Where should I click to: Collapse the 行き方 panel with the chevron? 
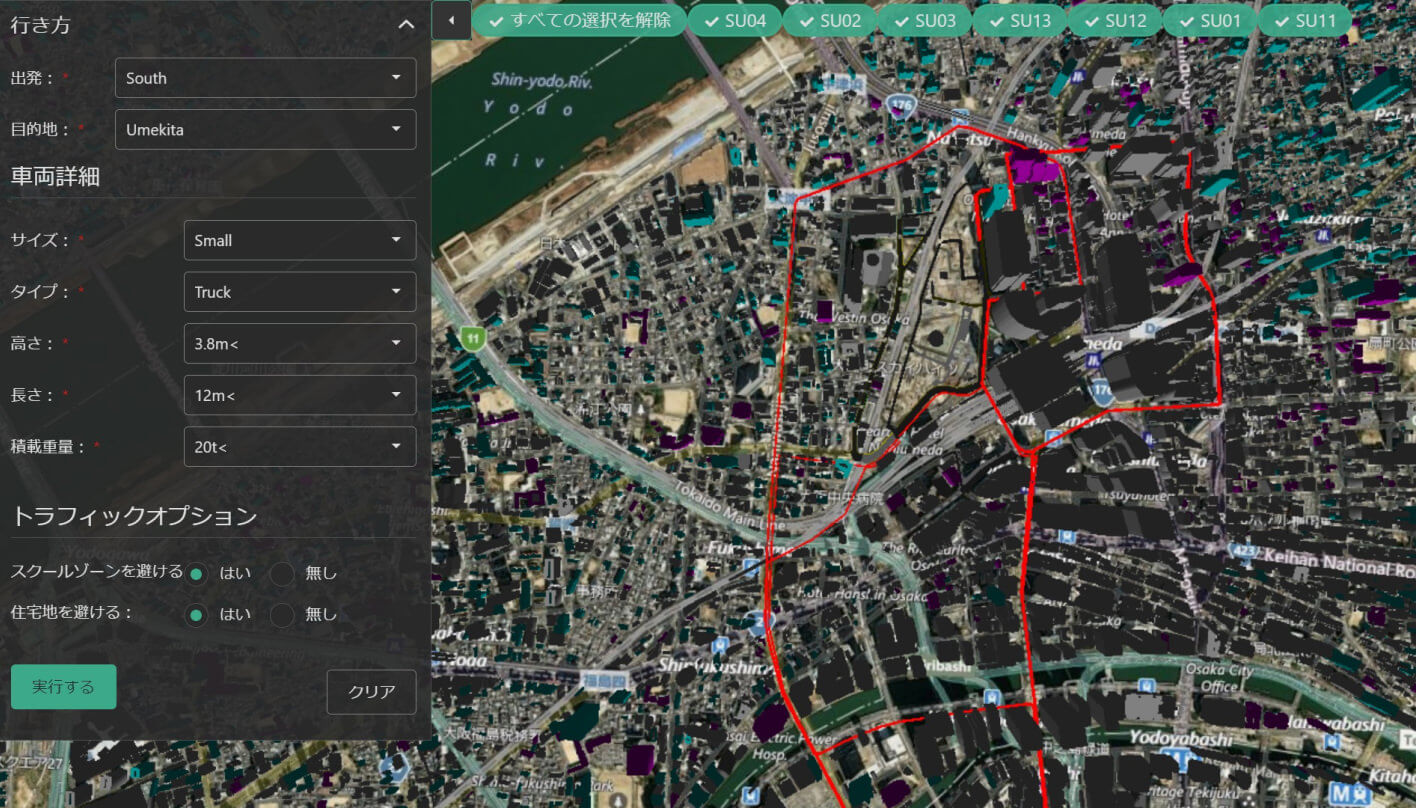pyautogui.click(x=406, y=25)
